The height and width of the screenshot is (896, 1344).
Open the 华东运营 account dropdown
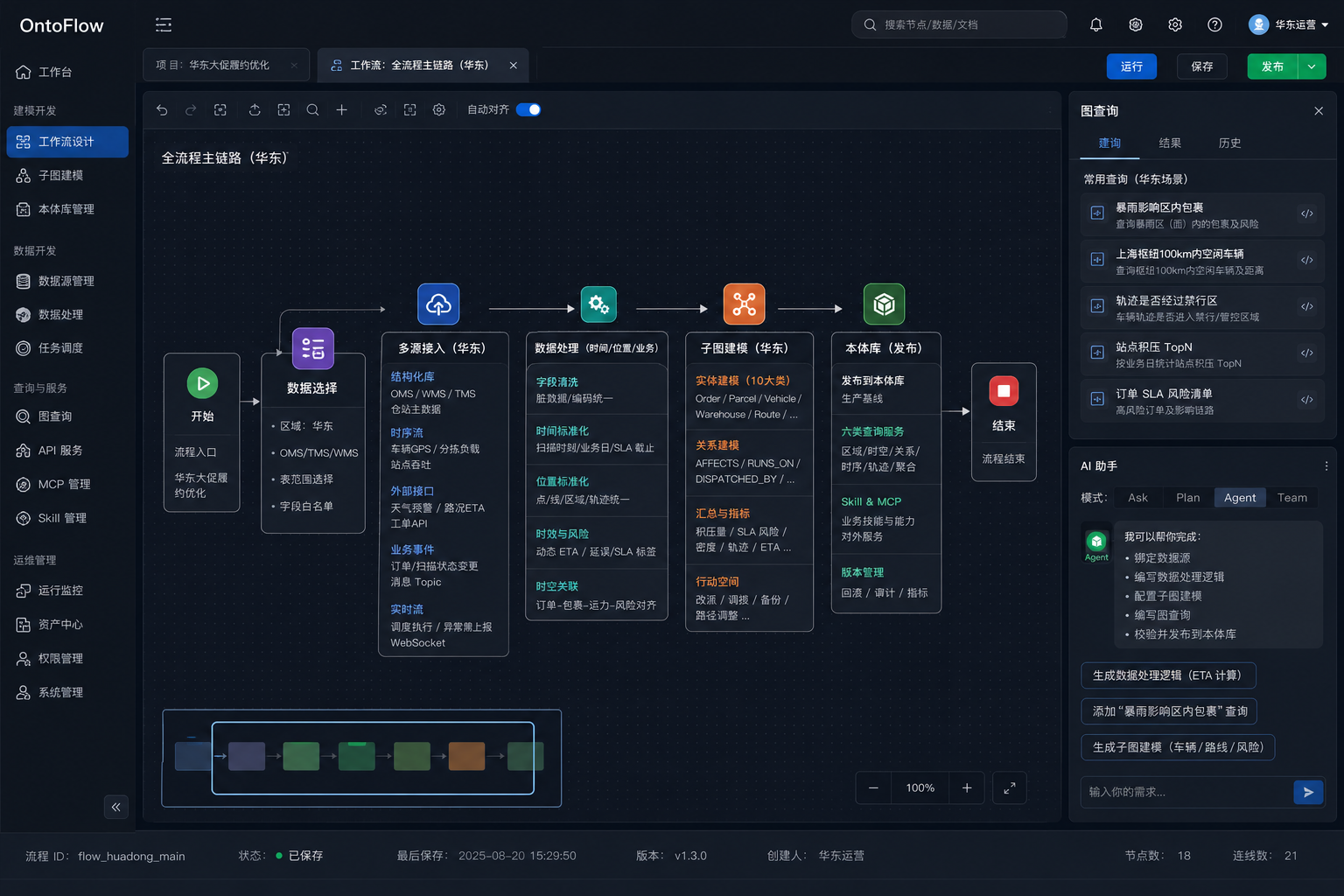pyautogui.click(x=1289, y=24)
